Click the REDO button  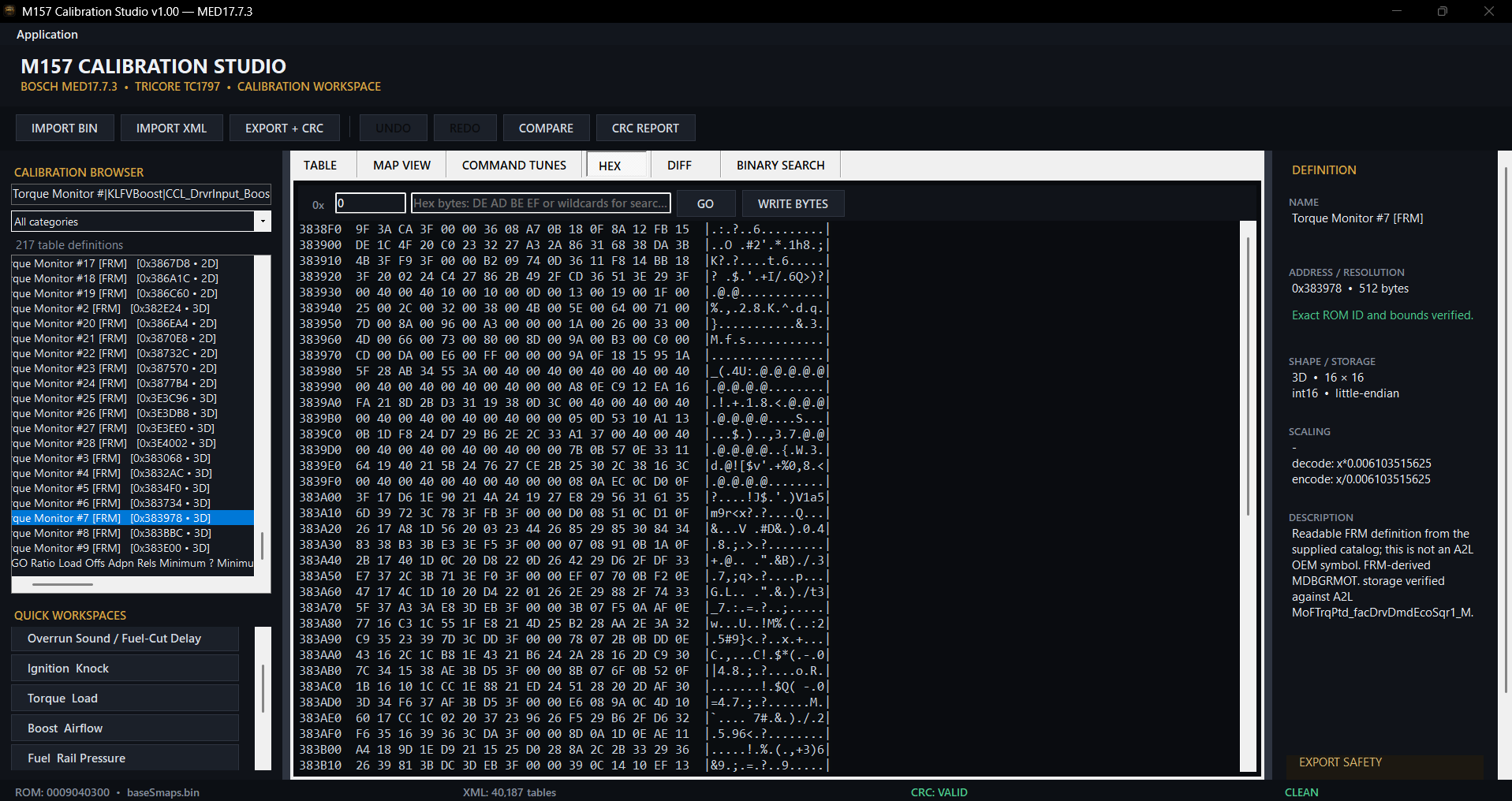(x=465, y=128)
